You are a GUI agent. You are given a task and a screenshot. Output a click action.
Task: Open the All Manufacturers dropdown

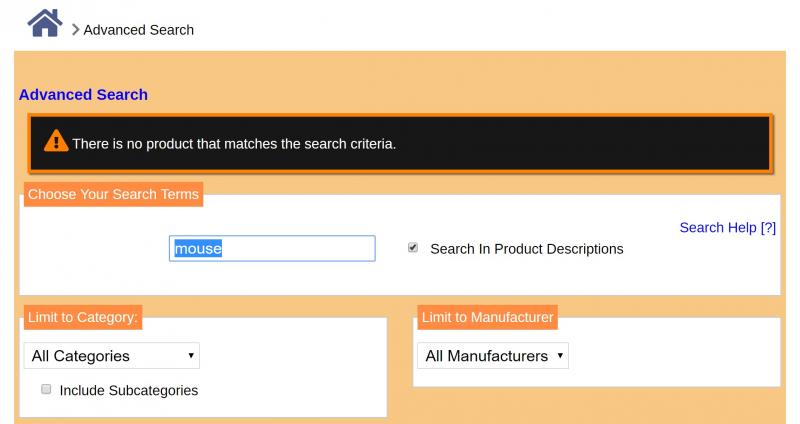tap(493, 356)
